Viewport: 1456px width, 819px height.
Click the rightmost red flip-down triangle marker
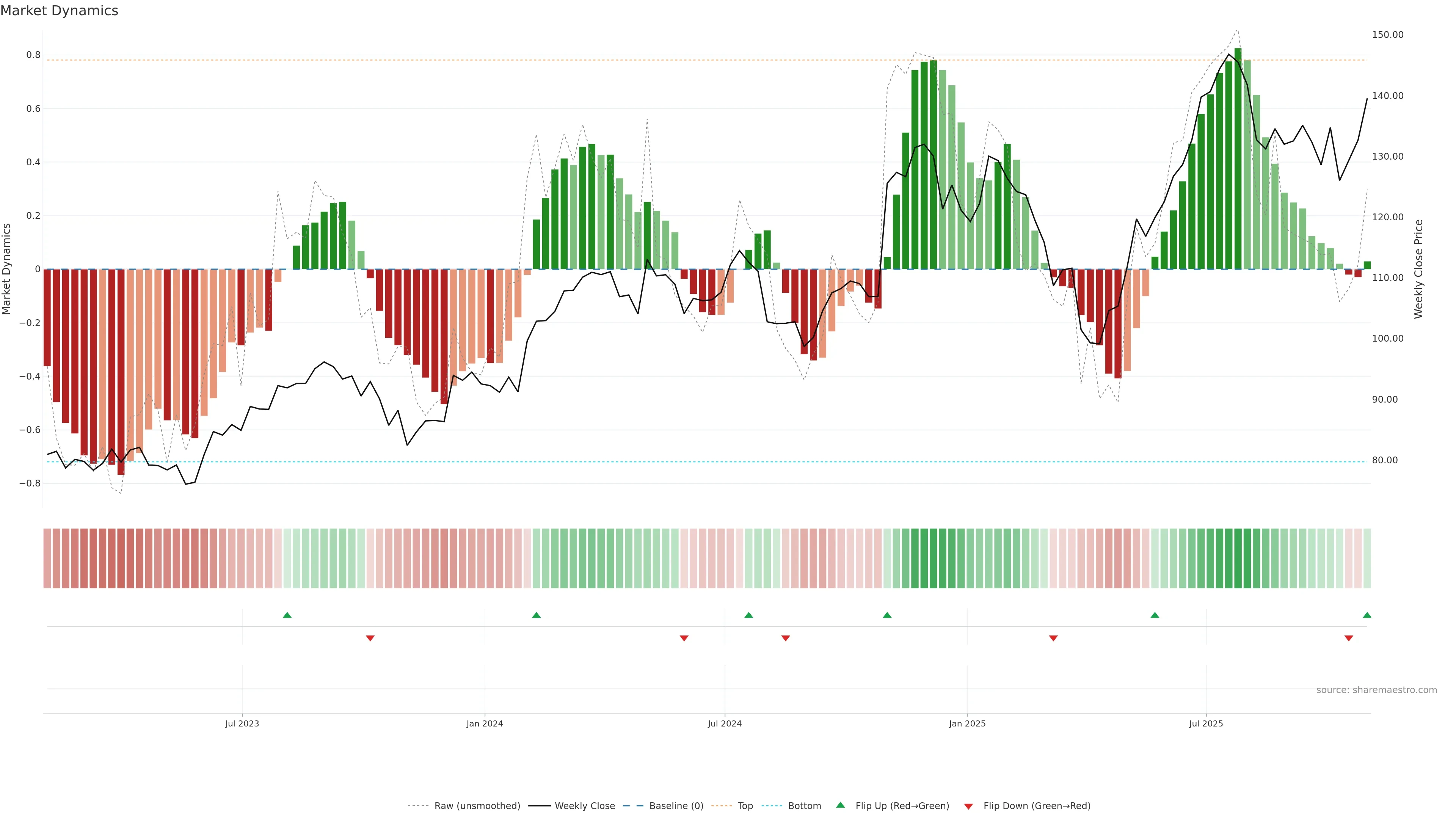click(x=1349, y=638)
